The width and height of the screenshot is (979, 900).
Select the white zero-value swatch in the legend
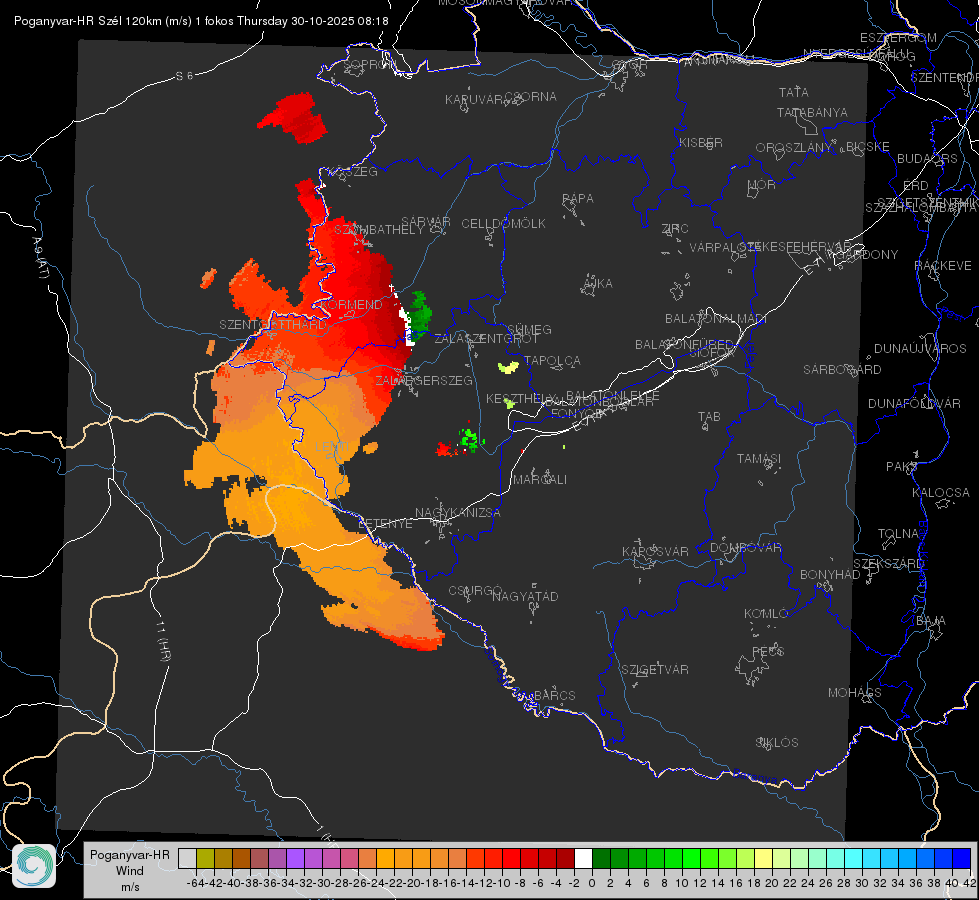click(583, 858)
